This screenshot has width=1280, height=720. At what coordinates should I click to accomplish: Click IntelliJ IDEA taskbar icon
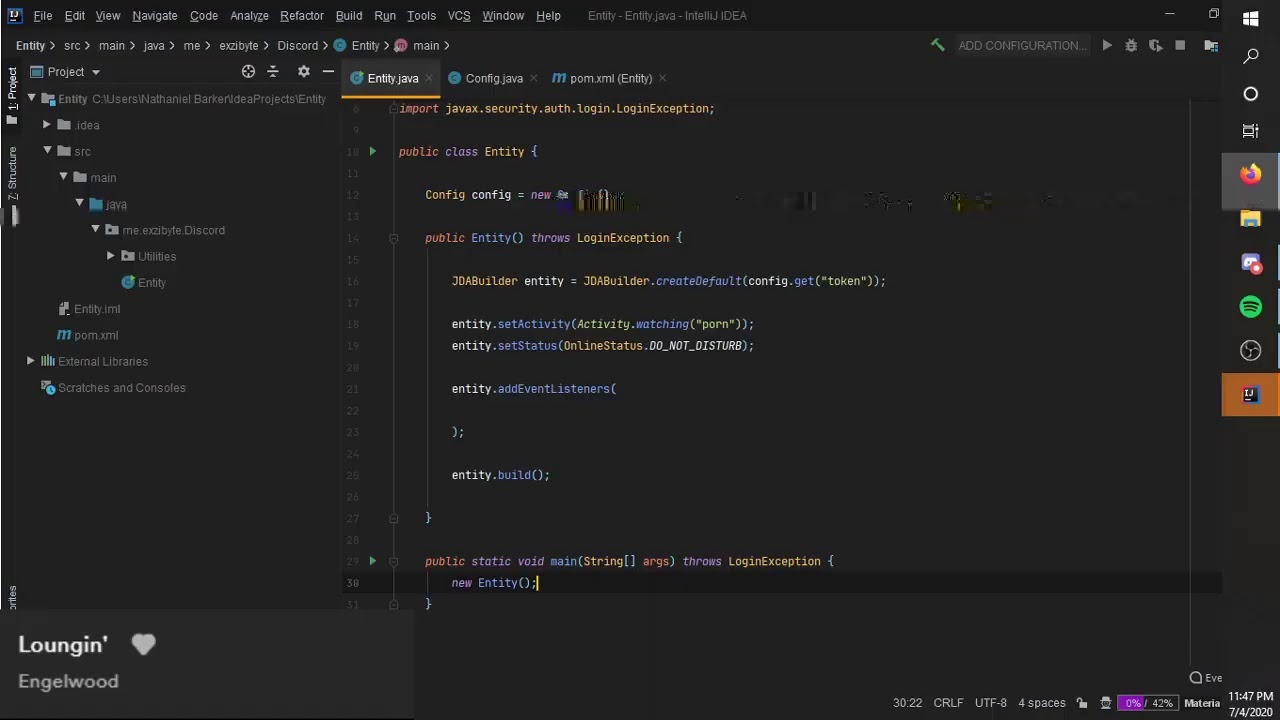(x=1251, y=395)
